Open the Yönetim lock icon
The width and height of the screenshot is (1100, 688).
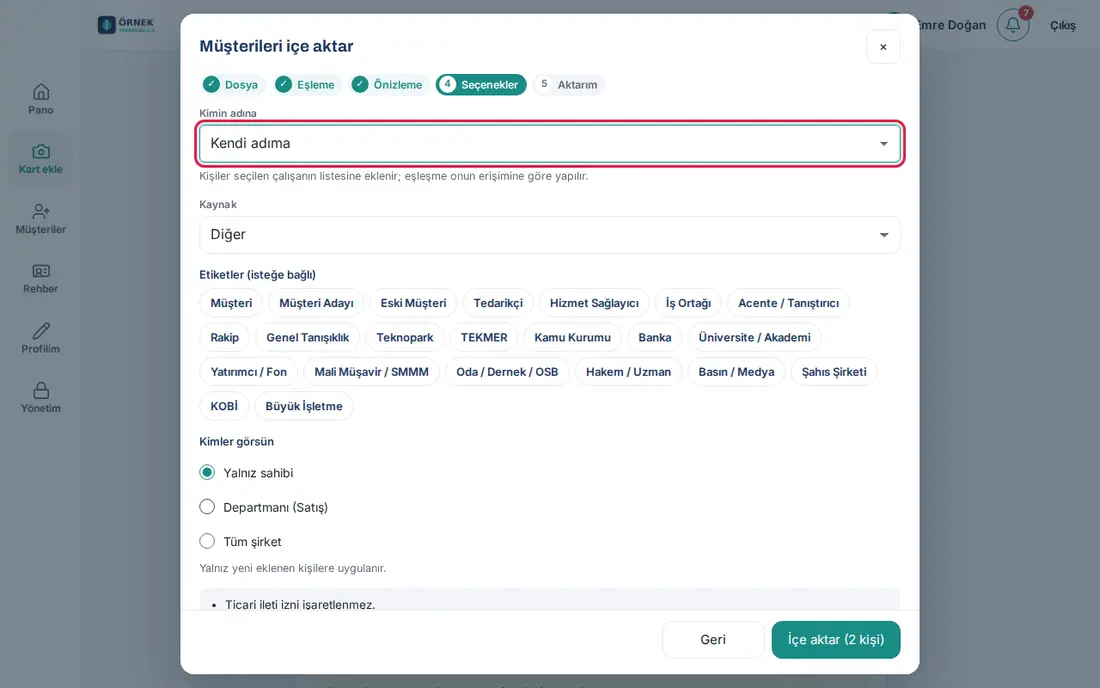tap(41, 391)
